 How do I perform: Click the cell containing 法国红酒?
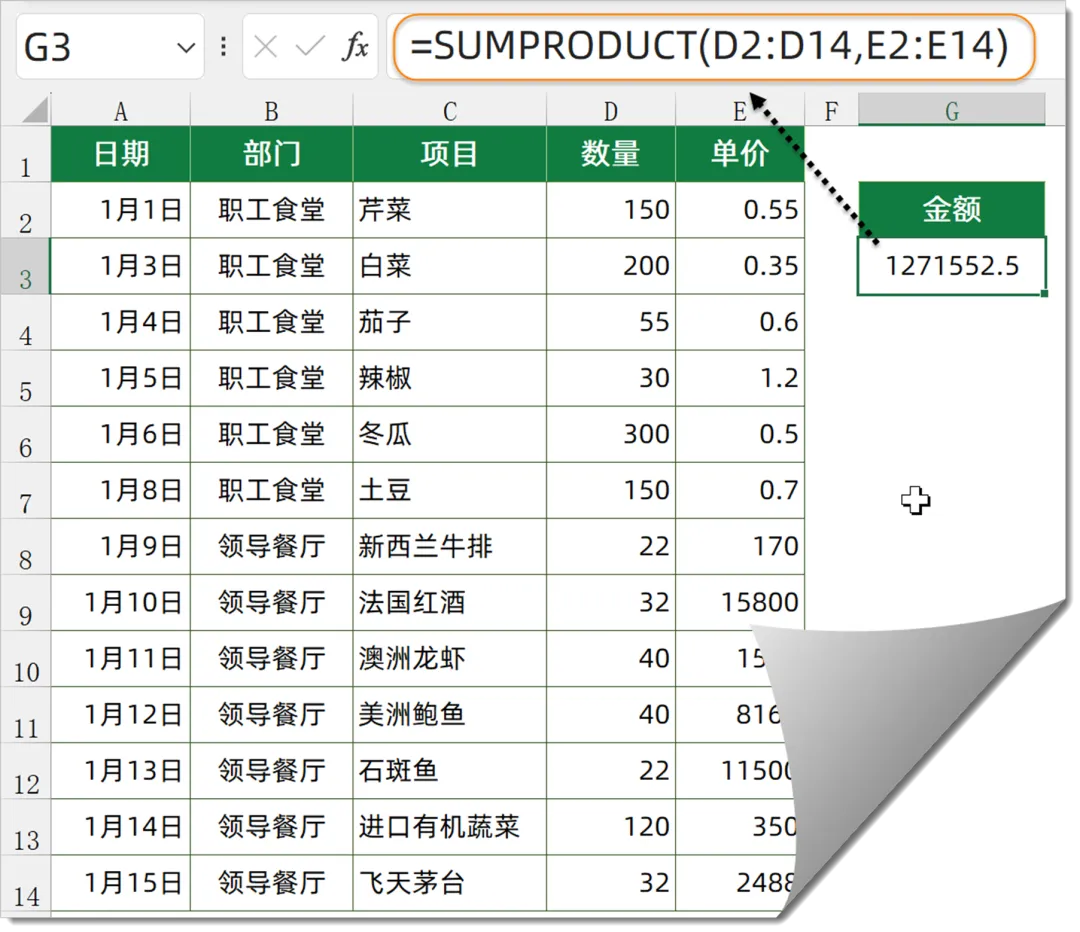[449, 603]
